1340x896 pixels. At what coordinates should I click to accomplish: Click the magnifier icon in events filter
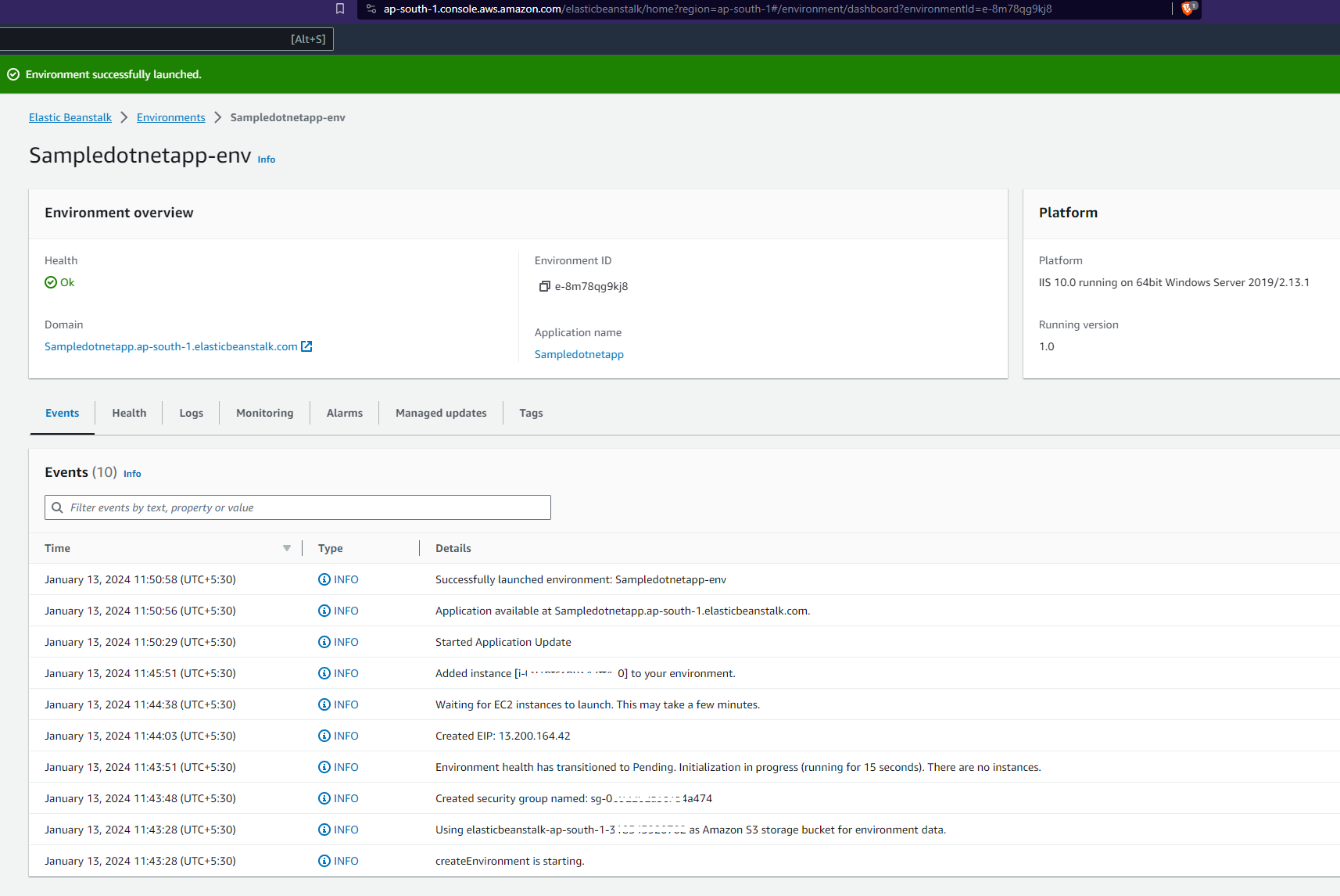pos(57,507)
